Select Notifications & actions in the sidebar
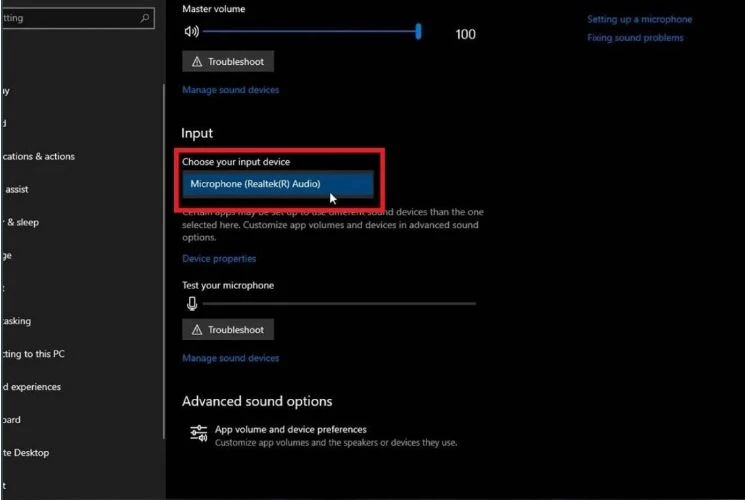Image resolution: width=745 pixels, height=500 pixels. click(x=38, y=157)
